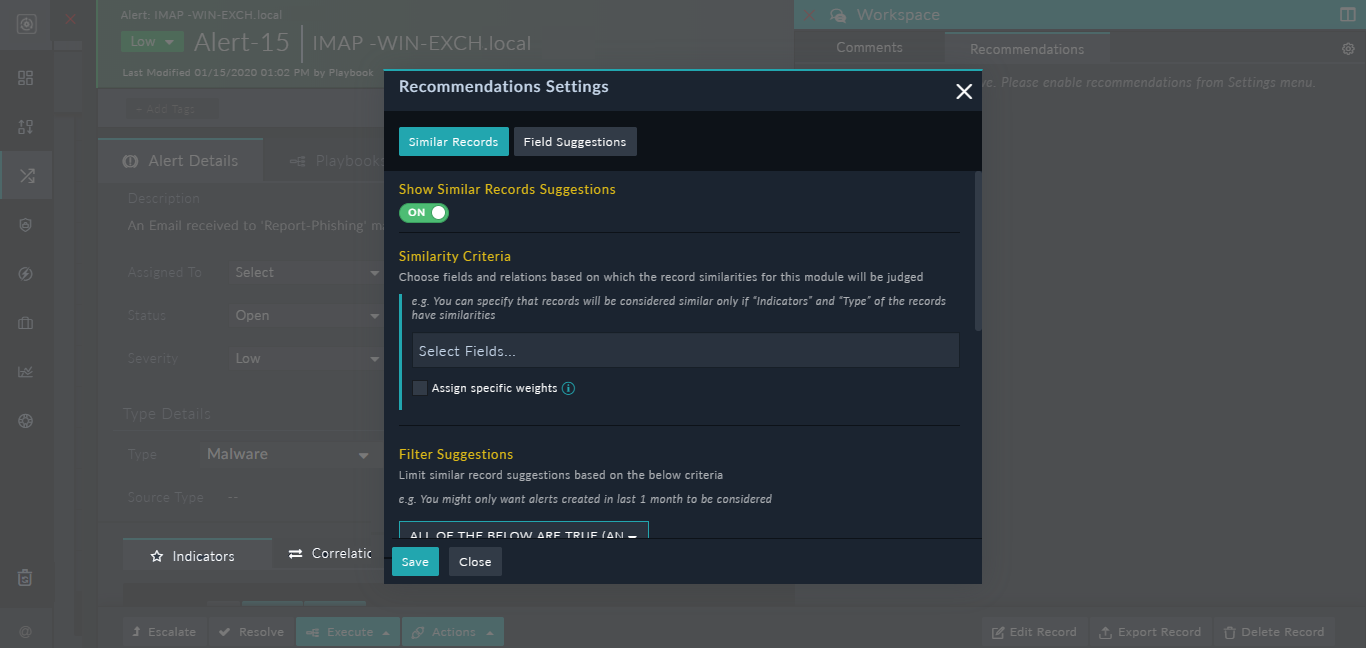The image size is (1366, 648).
Task: Click the gear settings icon in the sidebar
Action: pyautogui.click(x=25, y=420)
